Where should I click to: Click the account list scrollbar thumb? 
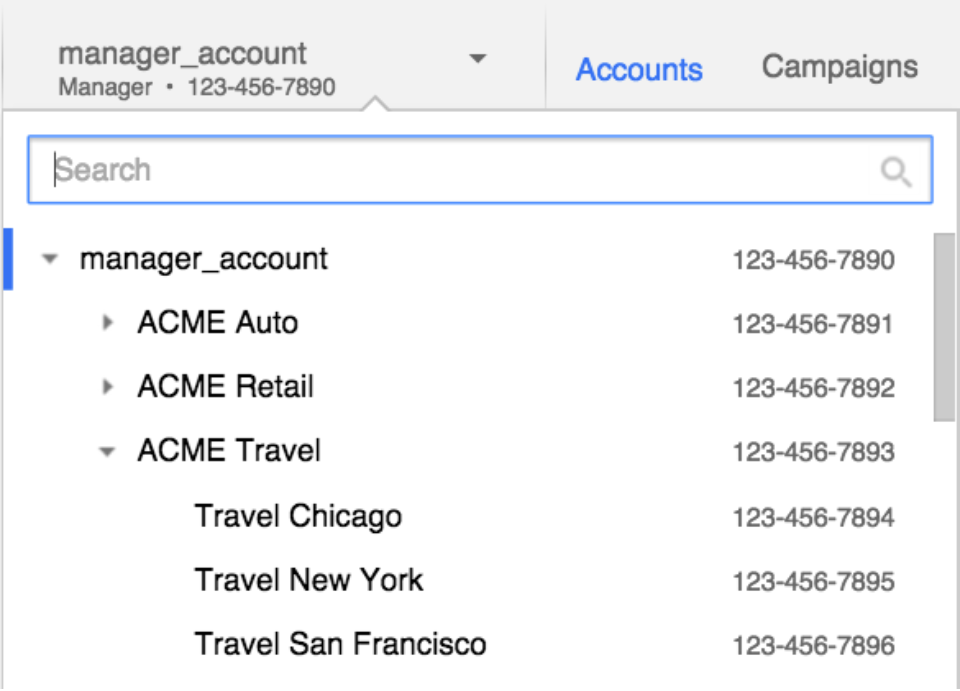(943, 327)
